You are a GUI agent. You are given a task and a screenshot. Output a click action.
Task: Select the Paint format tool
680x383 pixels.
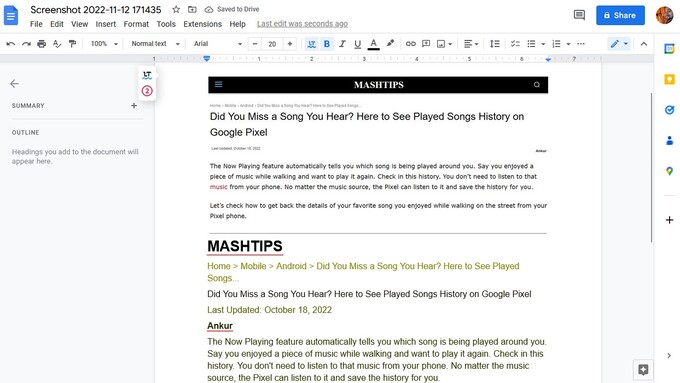[x=72, y=44]
